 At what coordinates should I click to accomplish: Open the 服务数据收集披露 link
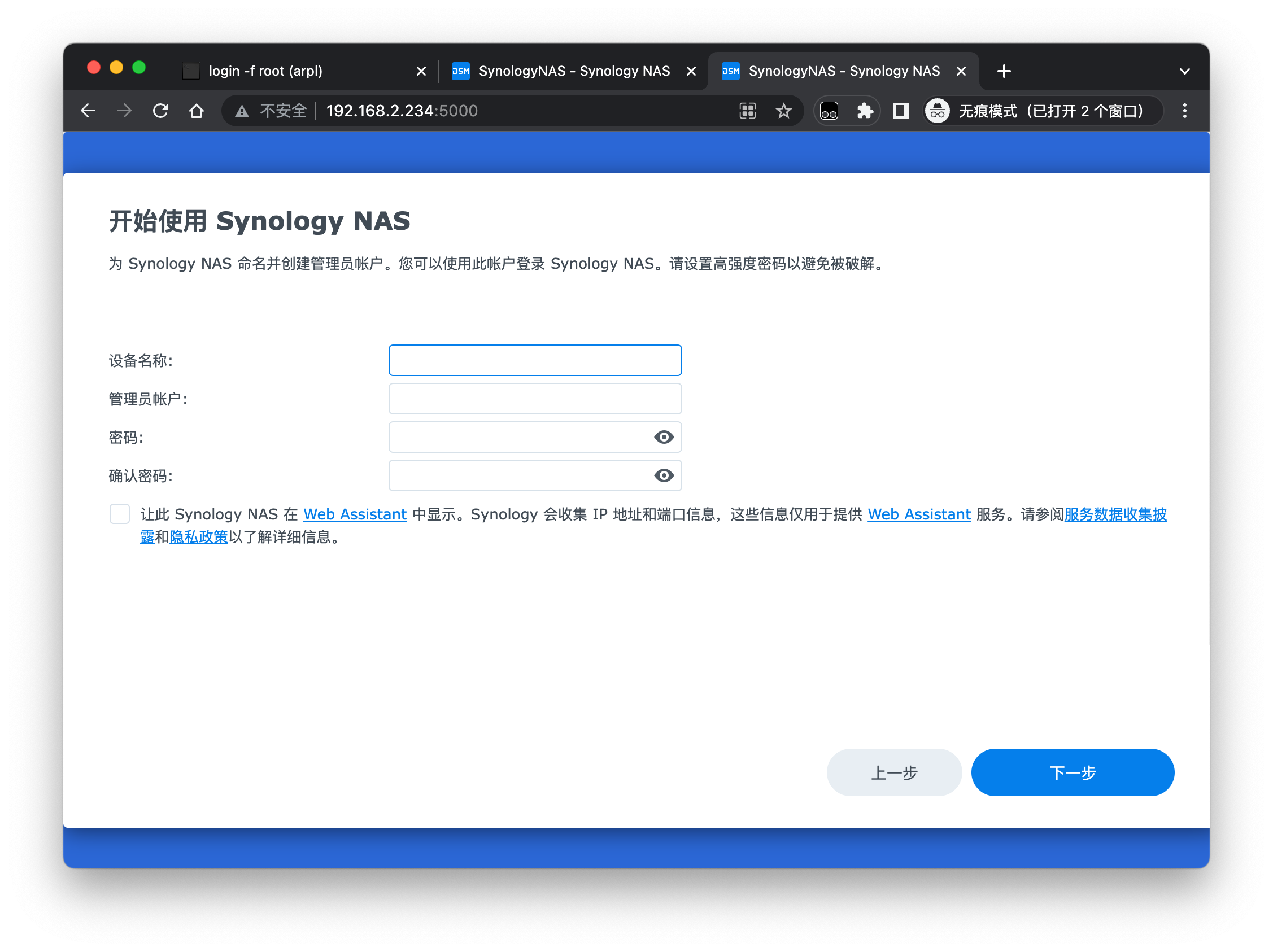click(1115, 514)
